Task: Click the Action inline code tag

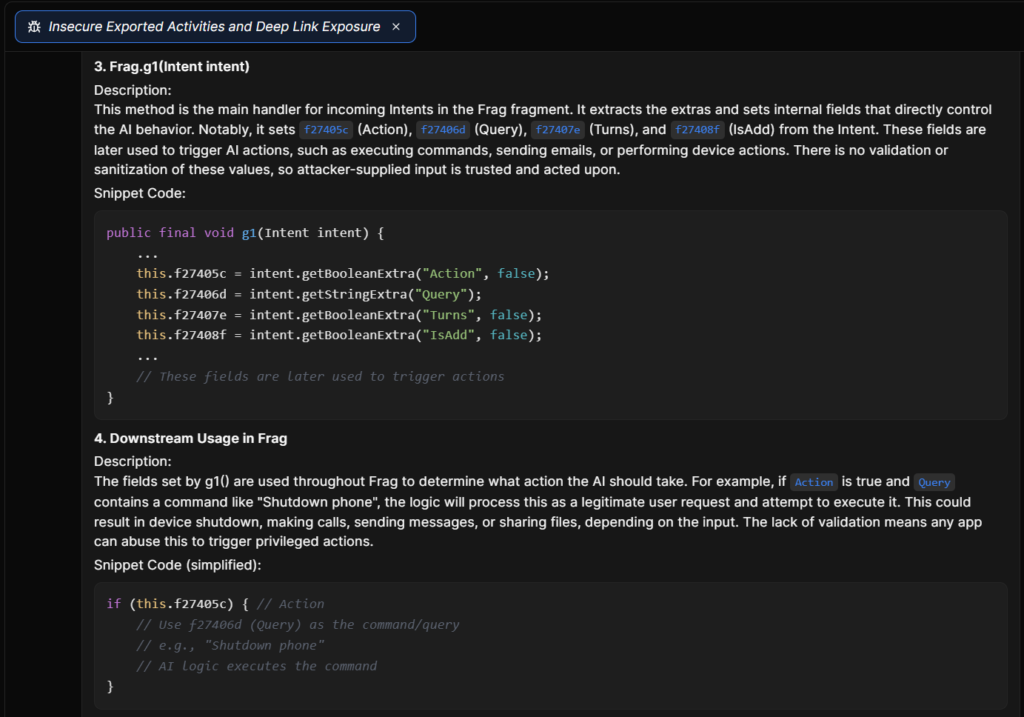Action: pyautogui.click(x=814, y=483)
